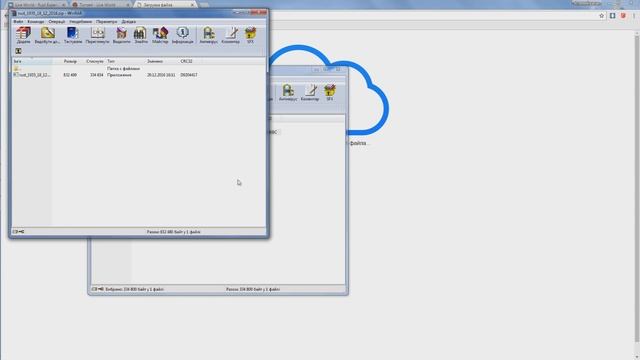Open the Help (Довідка) menu

point(129,22)
